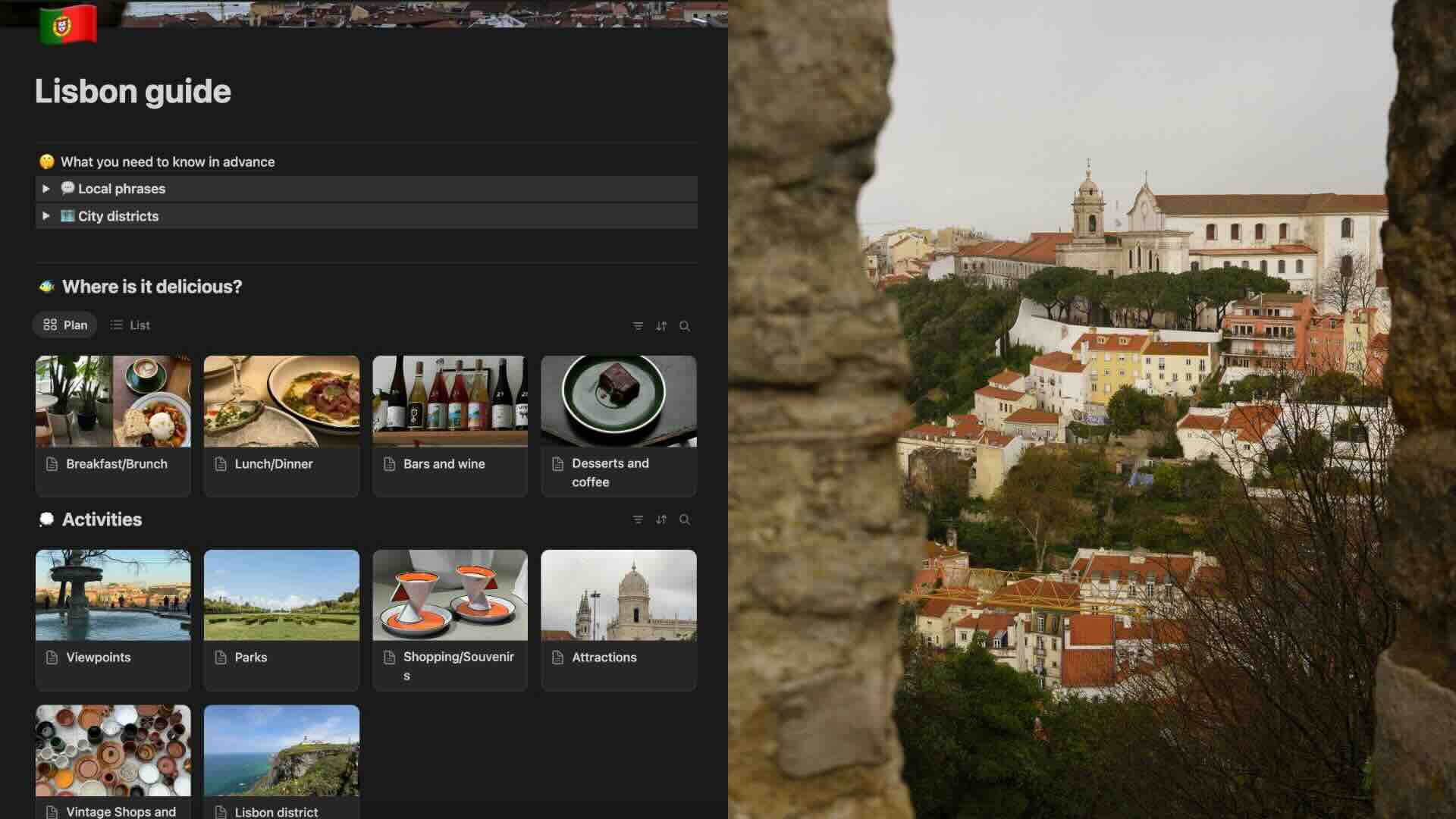The image size is (1456, 819).
Task: Switch to the Plan gallery view tab
Action: pos(65,325)
